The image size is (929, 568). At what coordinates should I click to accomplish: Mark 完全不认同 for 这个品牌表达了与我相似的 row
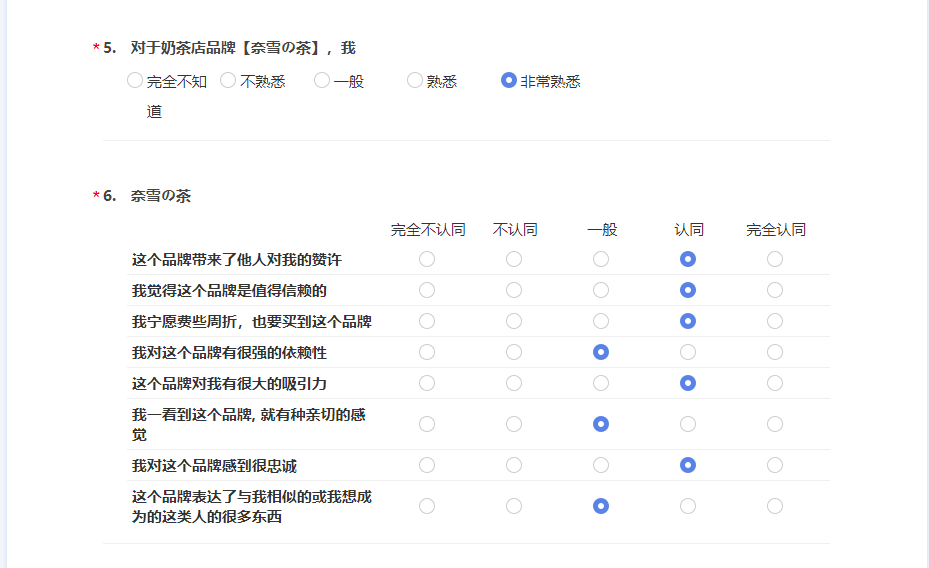[x=427, y=506]
